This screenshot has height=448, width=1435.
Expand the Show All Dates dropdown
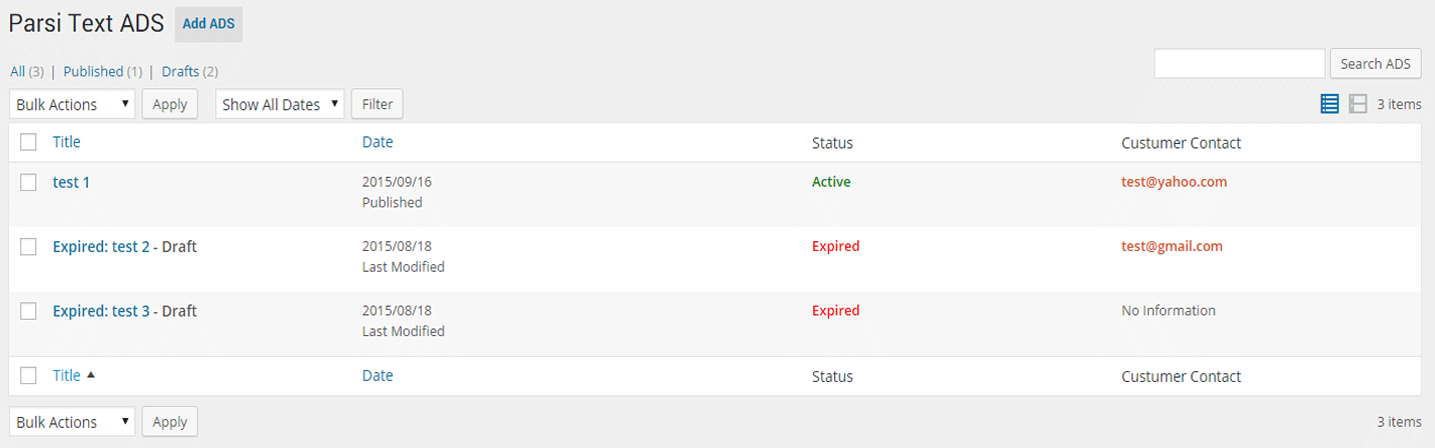280,104
